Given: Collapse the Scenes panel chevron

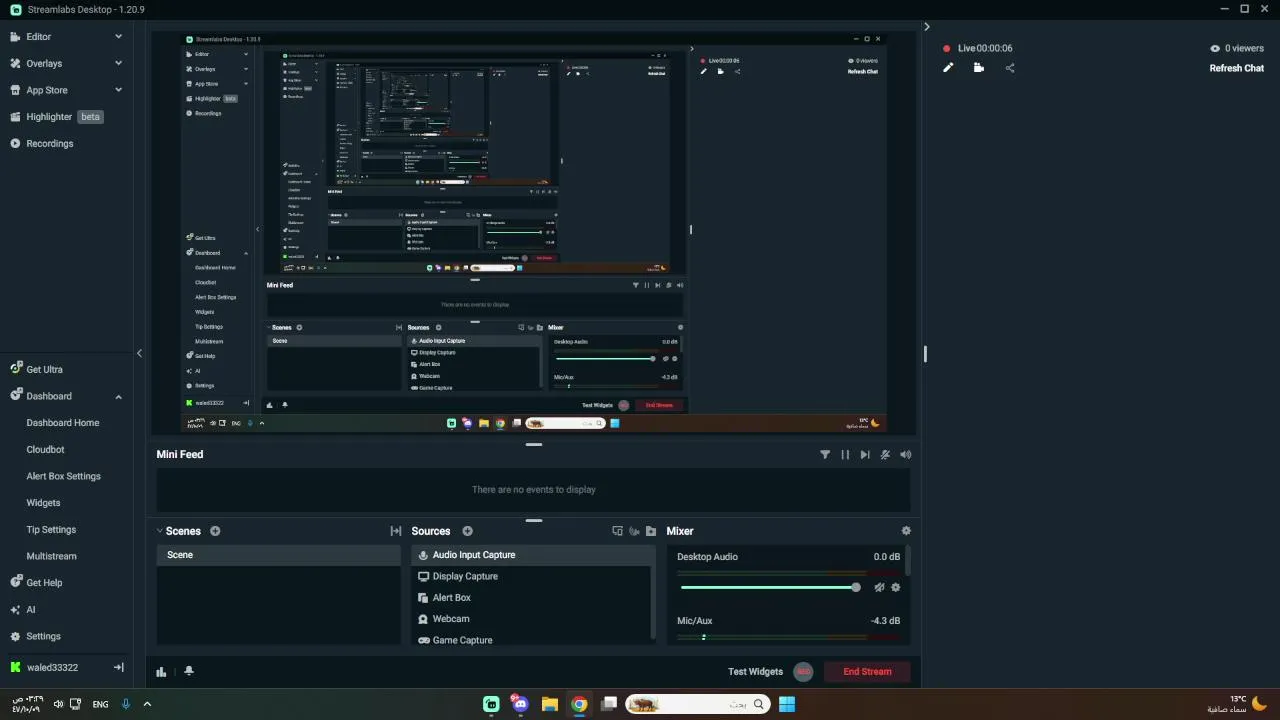Looking at the screenshot, I should point(159,531).
